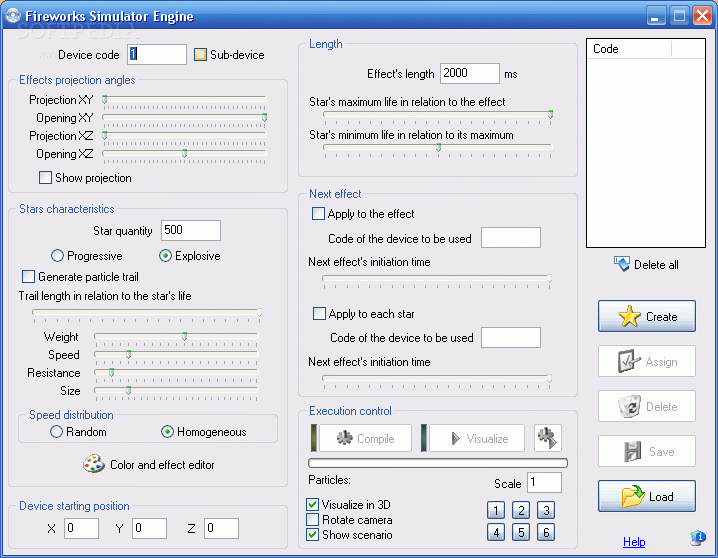Click the Device code input field

click(157, 54)
